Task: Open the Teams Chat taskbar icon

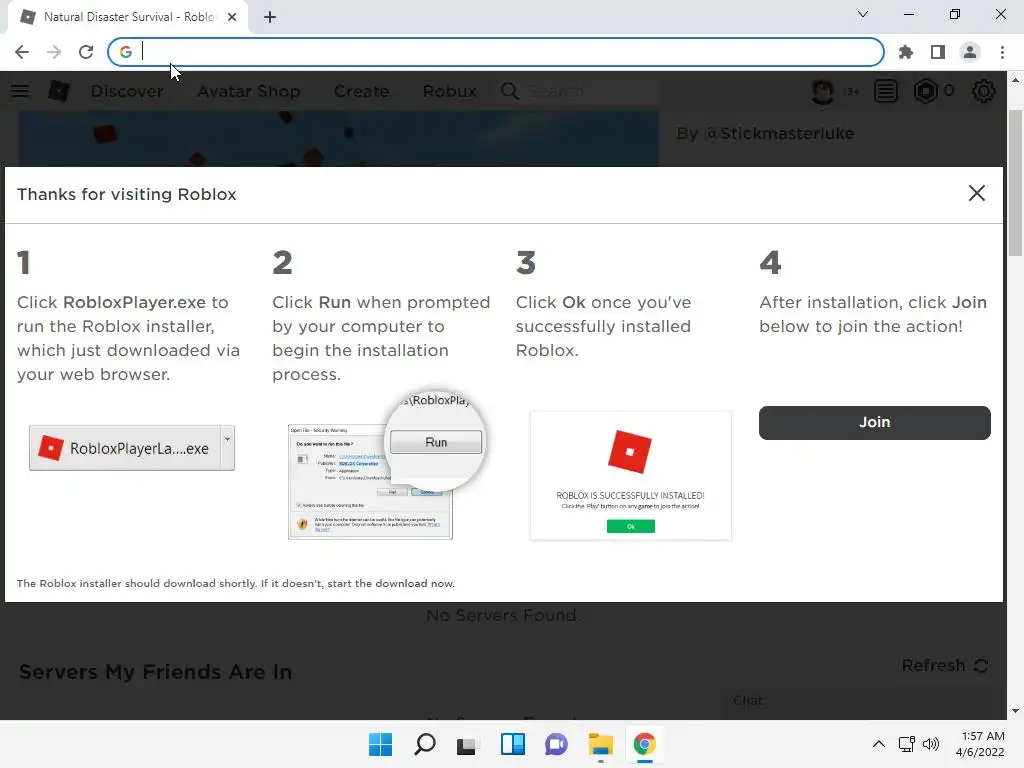Action: (x=556, y=744)
